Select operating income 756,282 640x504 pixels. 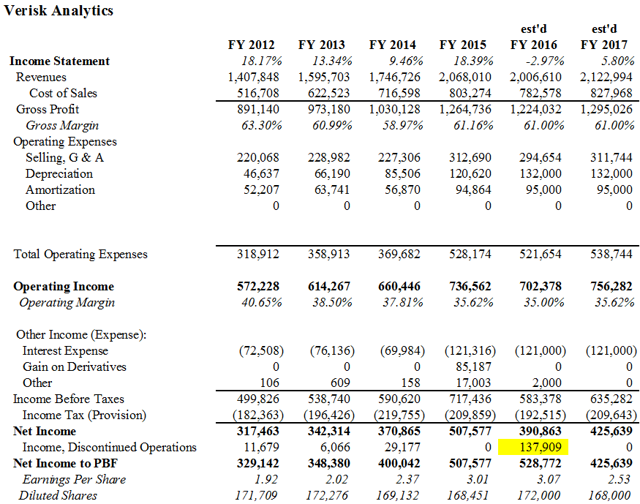pos(611,286)
